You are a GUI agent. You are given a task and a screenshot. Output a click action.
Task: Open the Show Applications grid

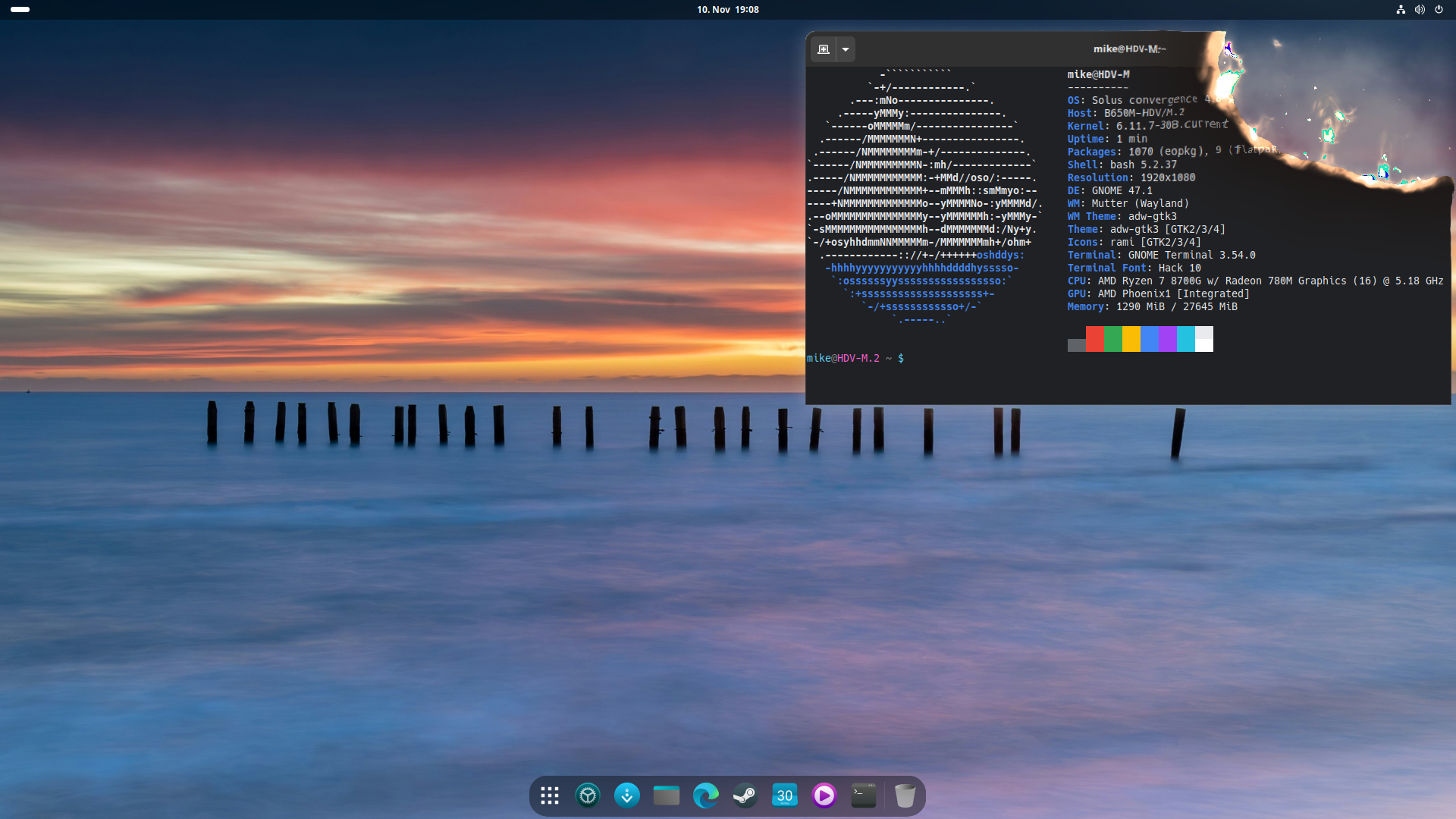point(550,795)
